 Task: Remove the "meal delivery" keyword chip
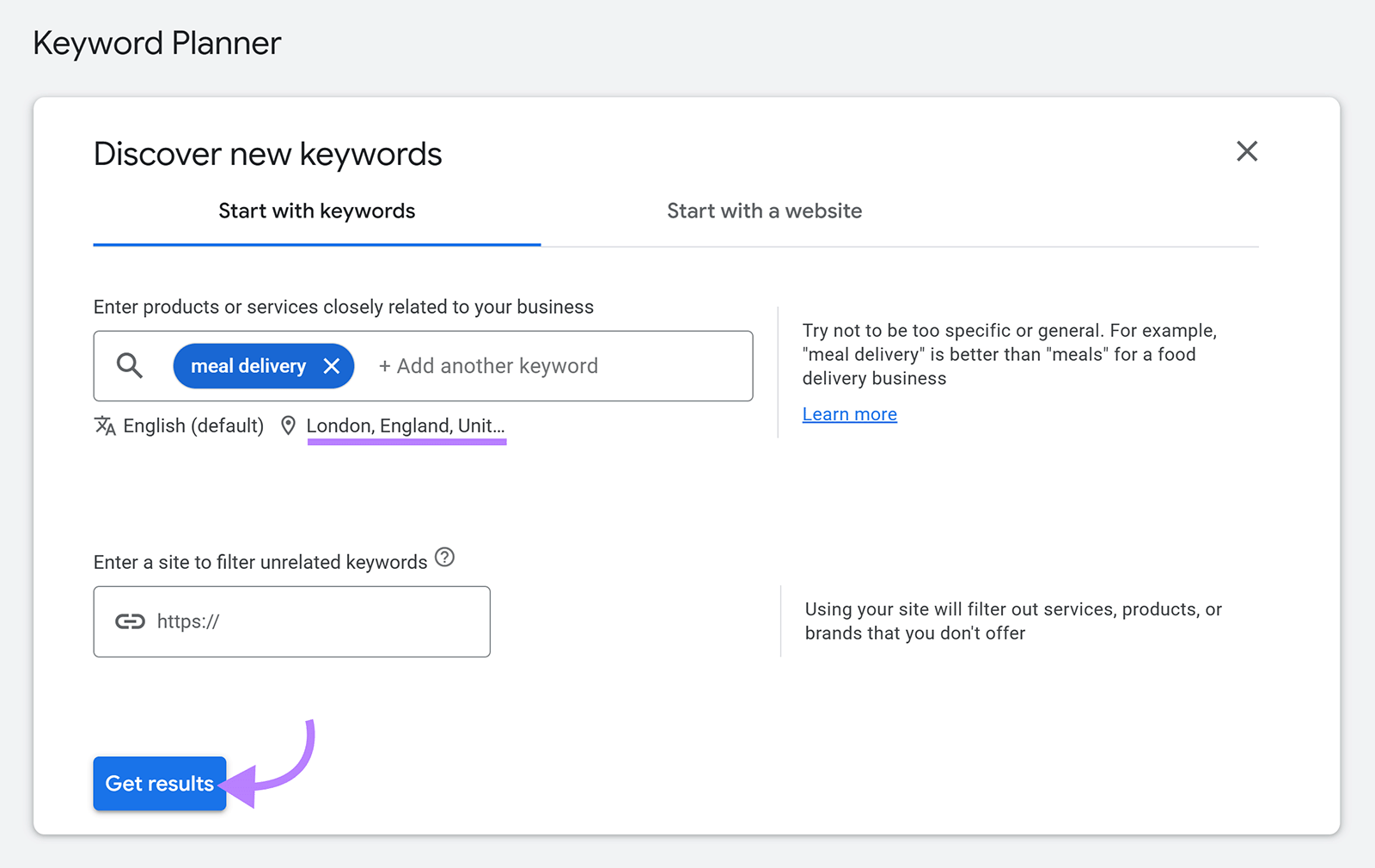pos(333,365)
